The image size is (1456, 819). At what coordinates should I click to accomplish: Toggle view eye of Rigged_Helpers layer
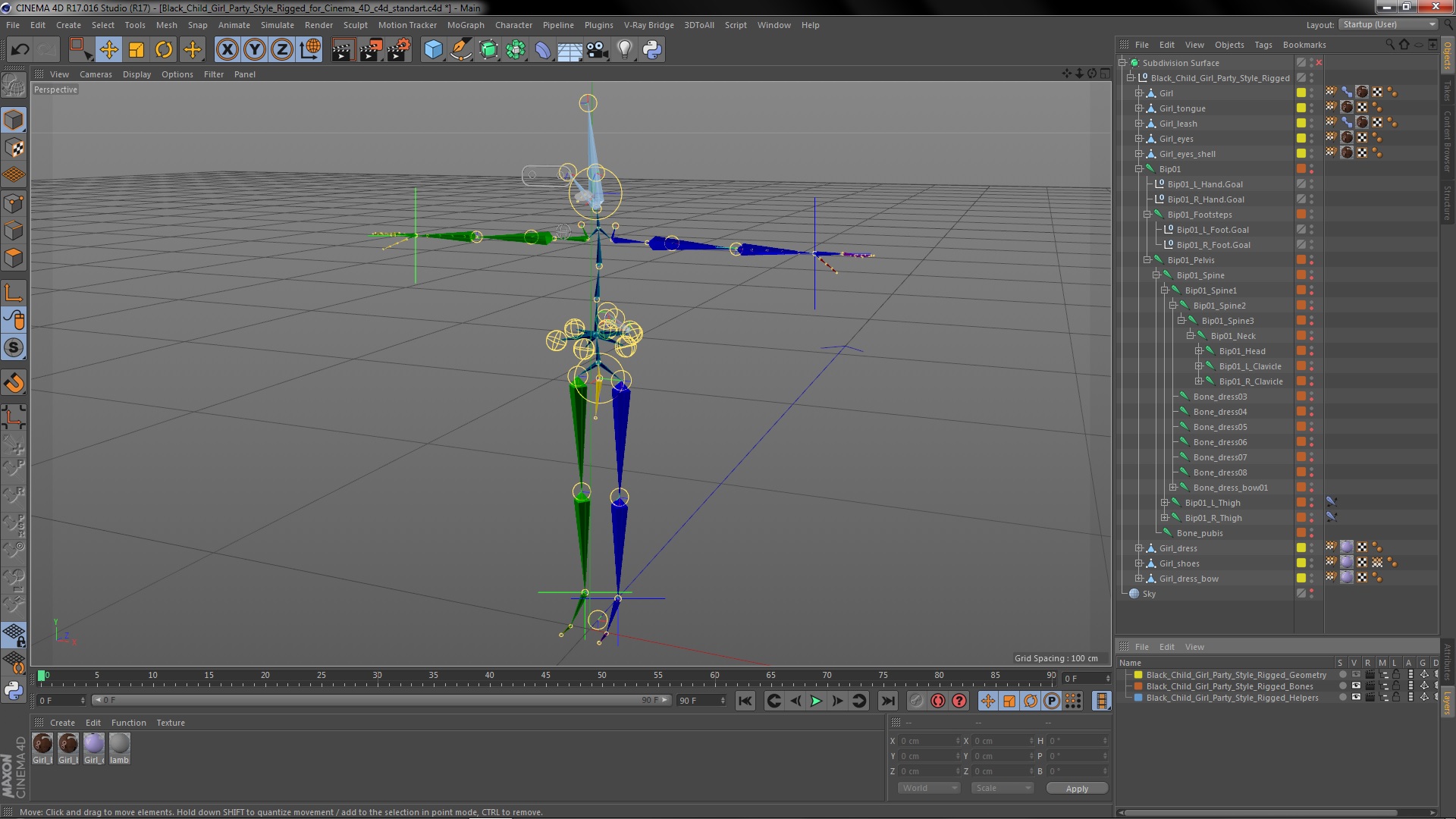point(1356,698)
